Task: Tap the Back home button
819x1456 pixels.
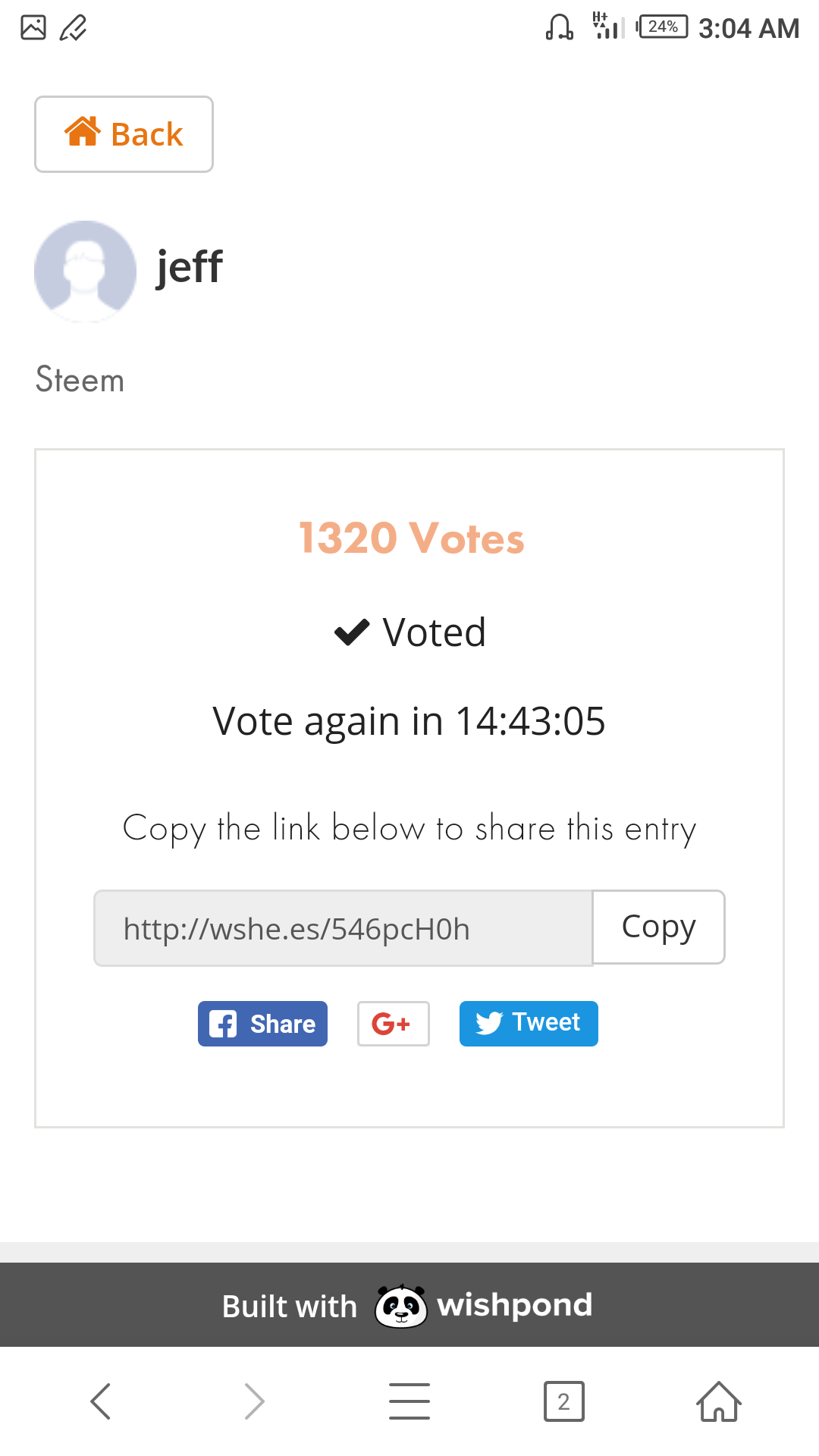Action: point(124,134)
